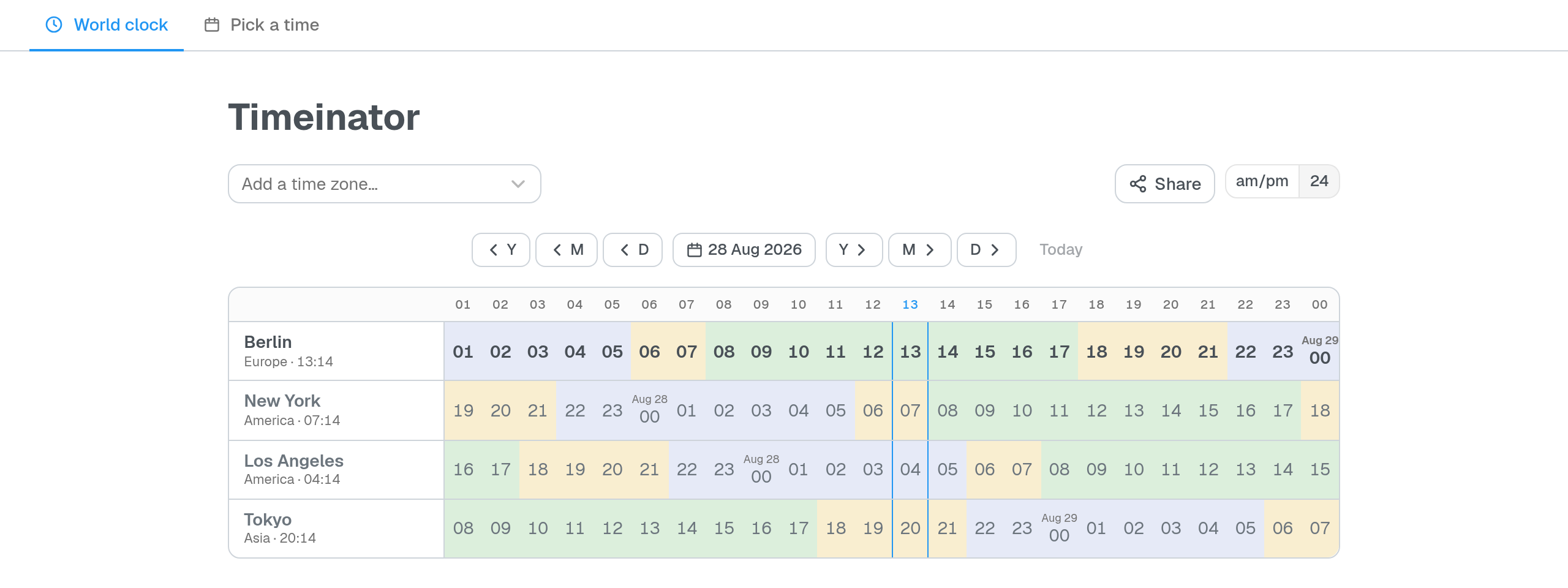
Task: Click Tokyo hour 20 cell
Action: point(910,529)
